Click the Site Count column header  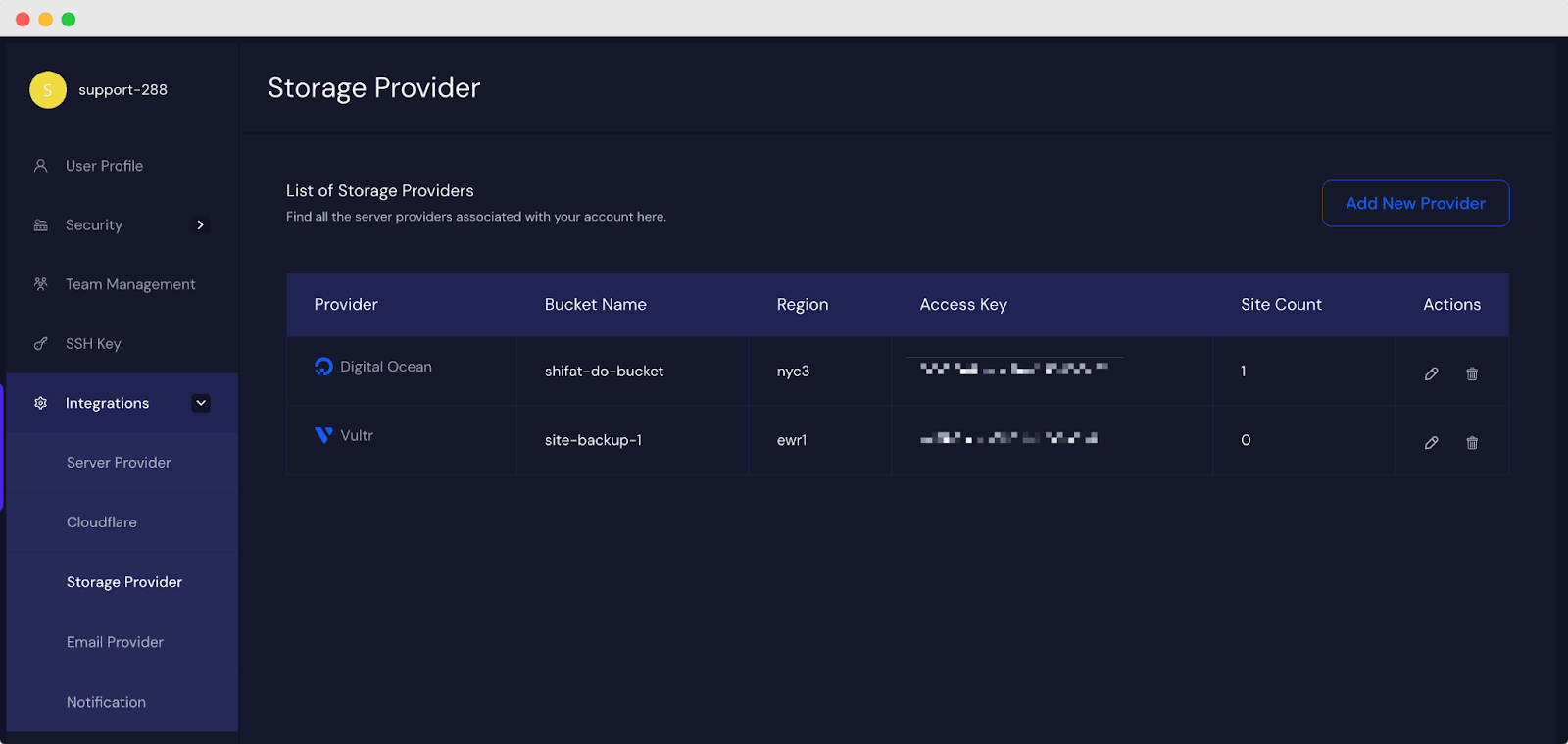point(1281,305)
